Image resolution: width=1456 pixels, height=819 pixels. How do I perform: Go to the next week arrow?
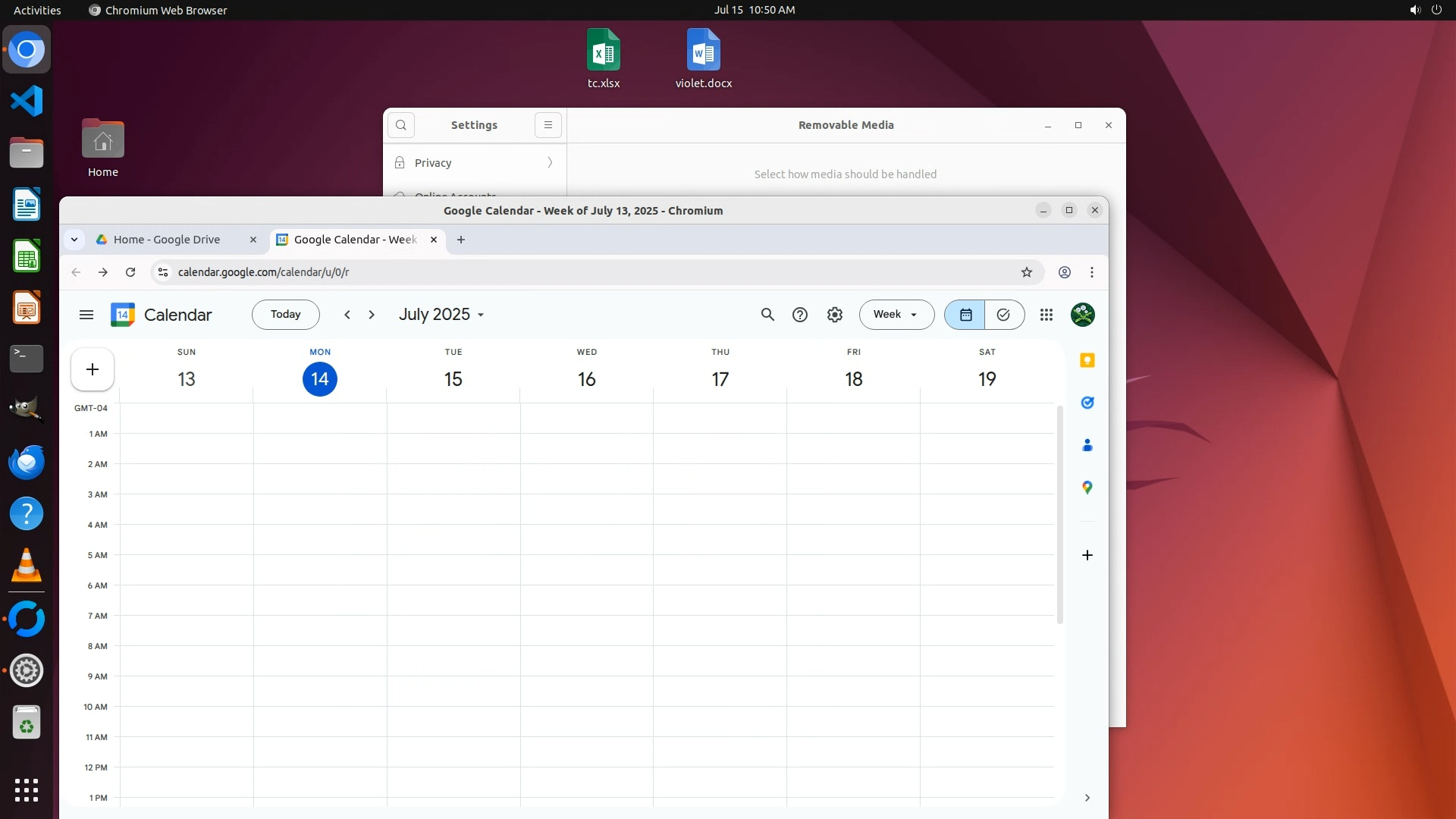[372, 315]
